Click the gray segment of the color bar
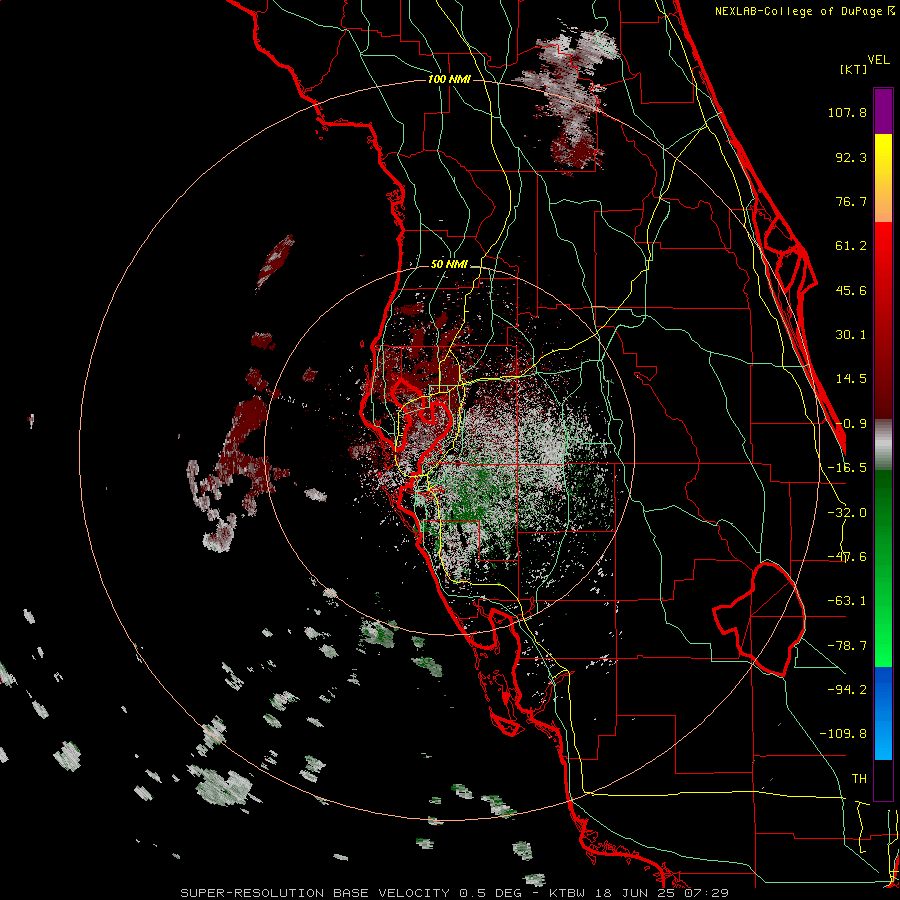 click(x=883, y=445)
